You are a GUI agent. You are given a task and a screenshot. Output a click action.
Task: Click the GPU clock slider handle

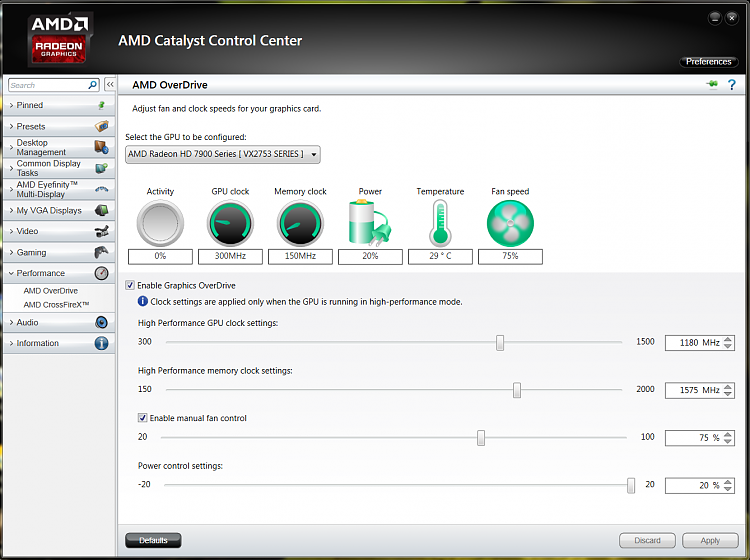point(500,342)
